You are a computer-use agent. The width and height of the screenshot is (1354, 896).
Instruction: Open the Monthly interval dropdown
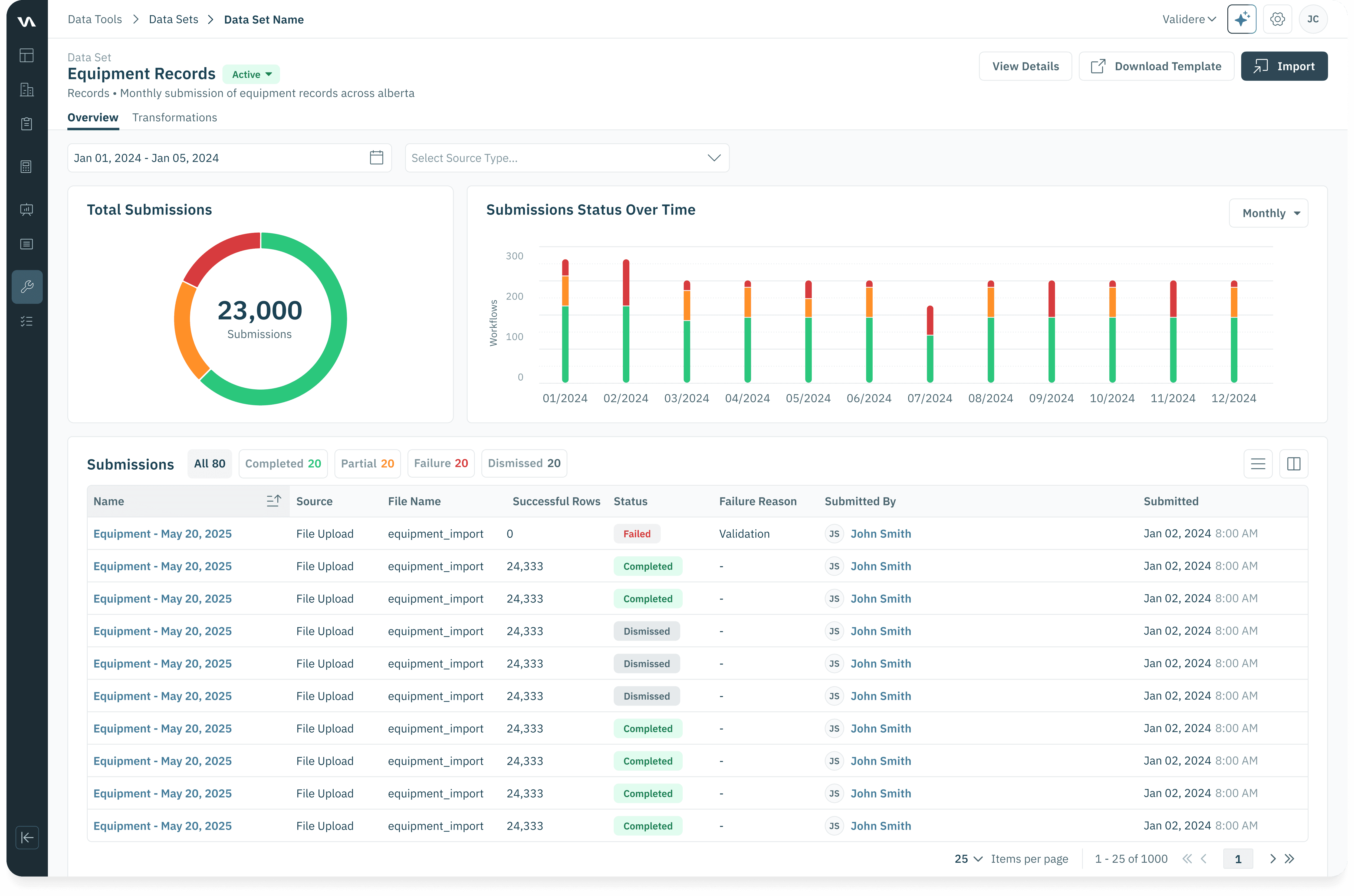(1268, 213)
